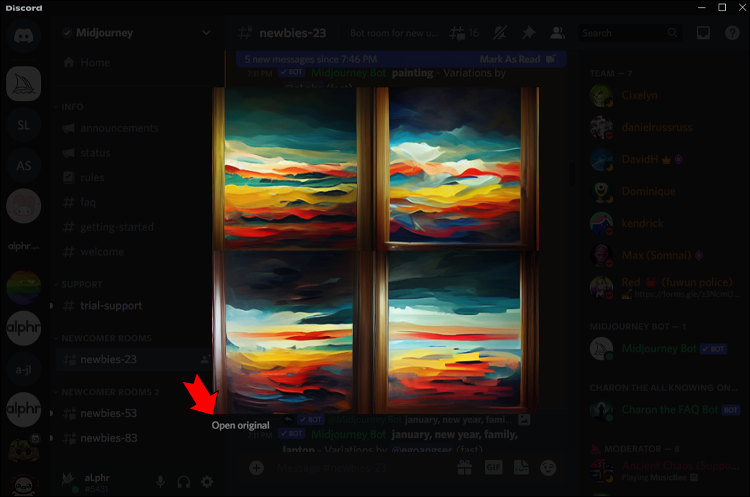Screen dimensions: 750x497
Task: Expand the newbies-53 channel arrow
Action: point(52,413)
